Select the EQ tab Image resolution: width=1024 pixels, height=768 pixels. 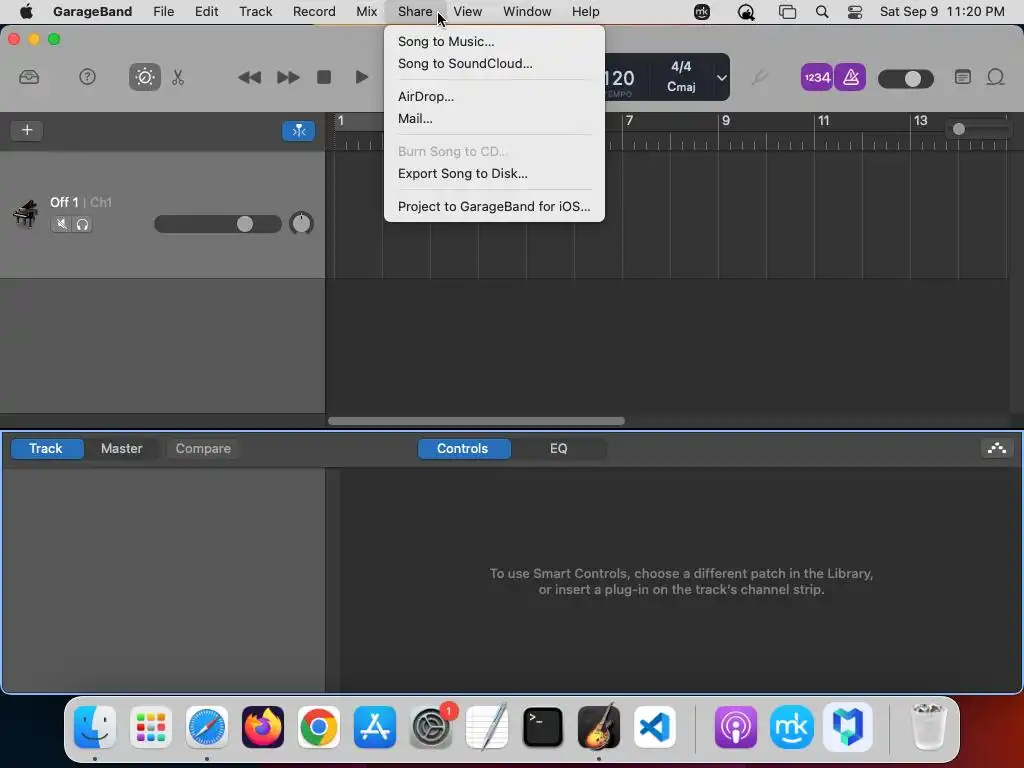(x=558, y=449)
